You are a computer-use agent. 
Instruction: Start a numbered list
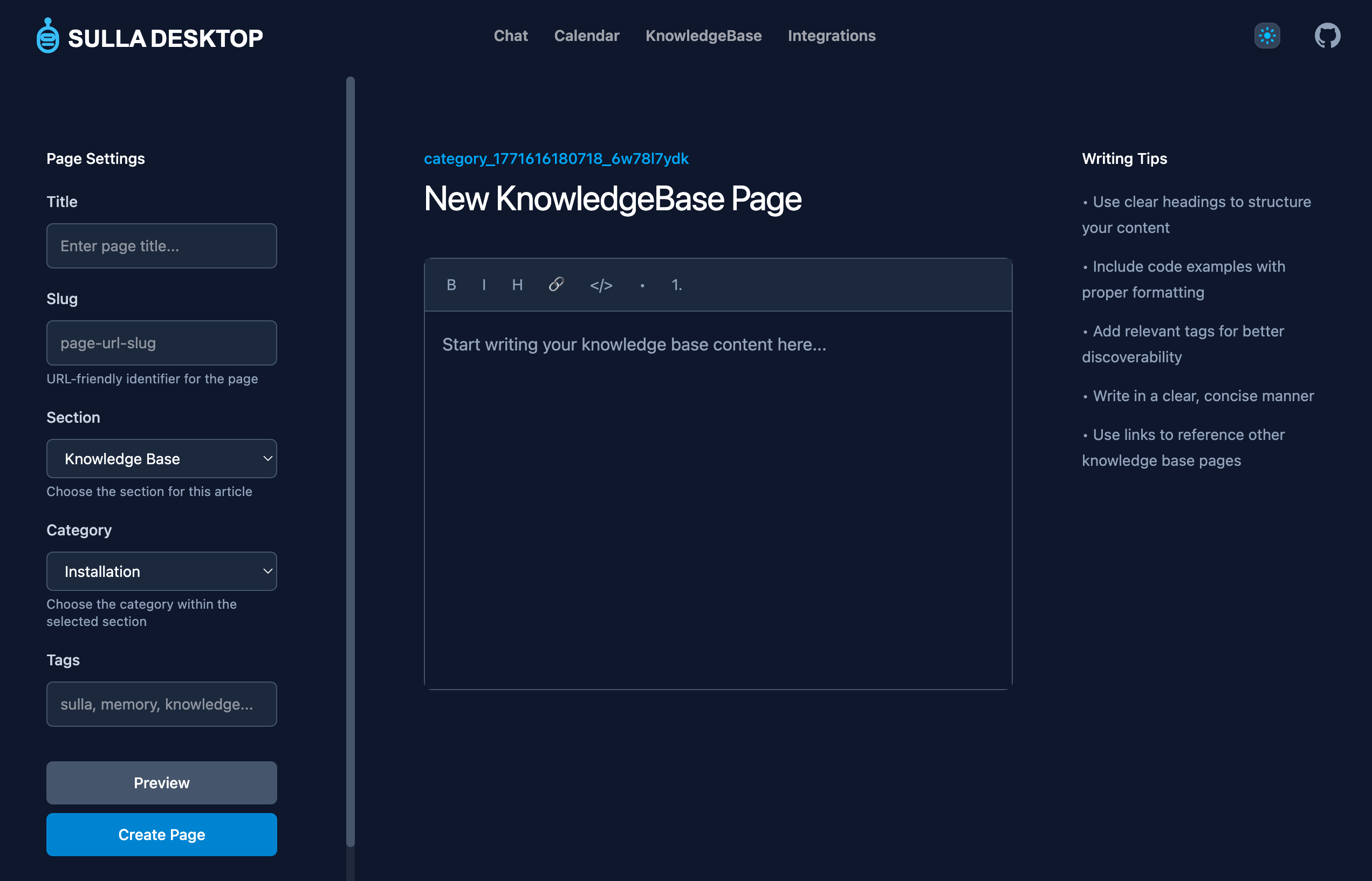tap(677, 284)
